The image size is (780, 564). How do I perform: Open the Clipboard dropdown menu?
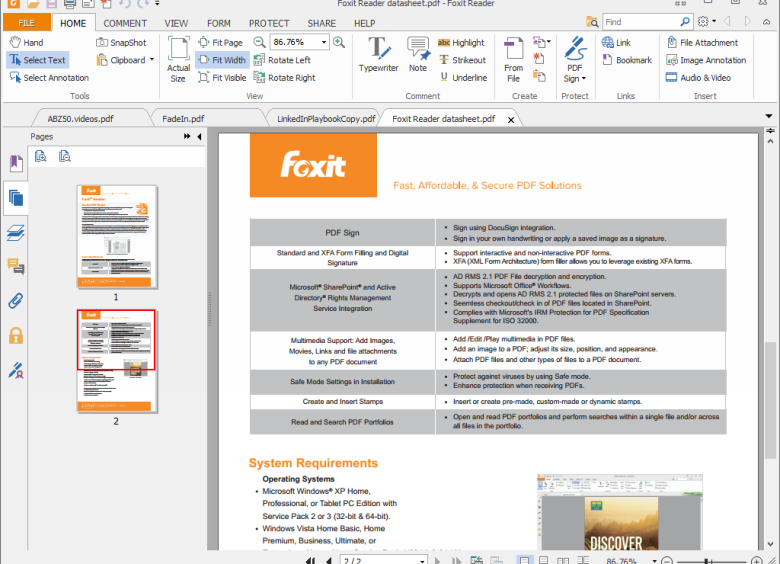pos(152,60)
